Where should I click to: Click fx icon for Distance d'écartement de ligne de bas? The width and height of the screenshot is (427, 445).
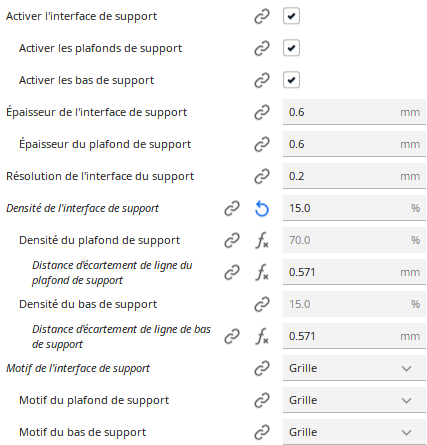(262, 336)
